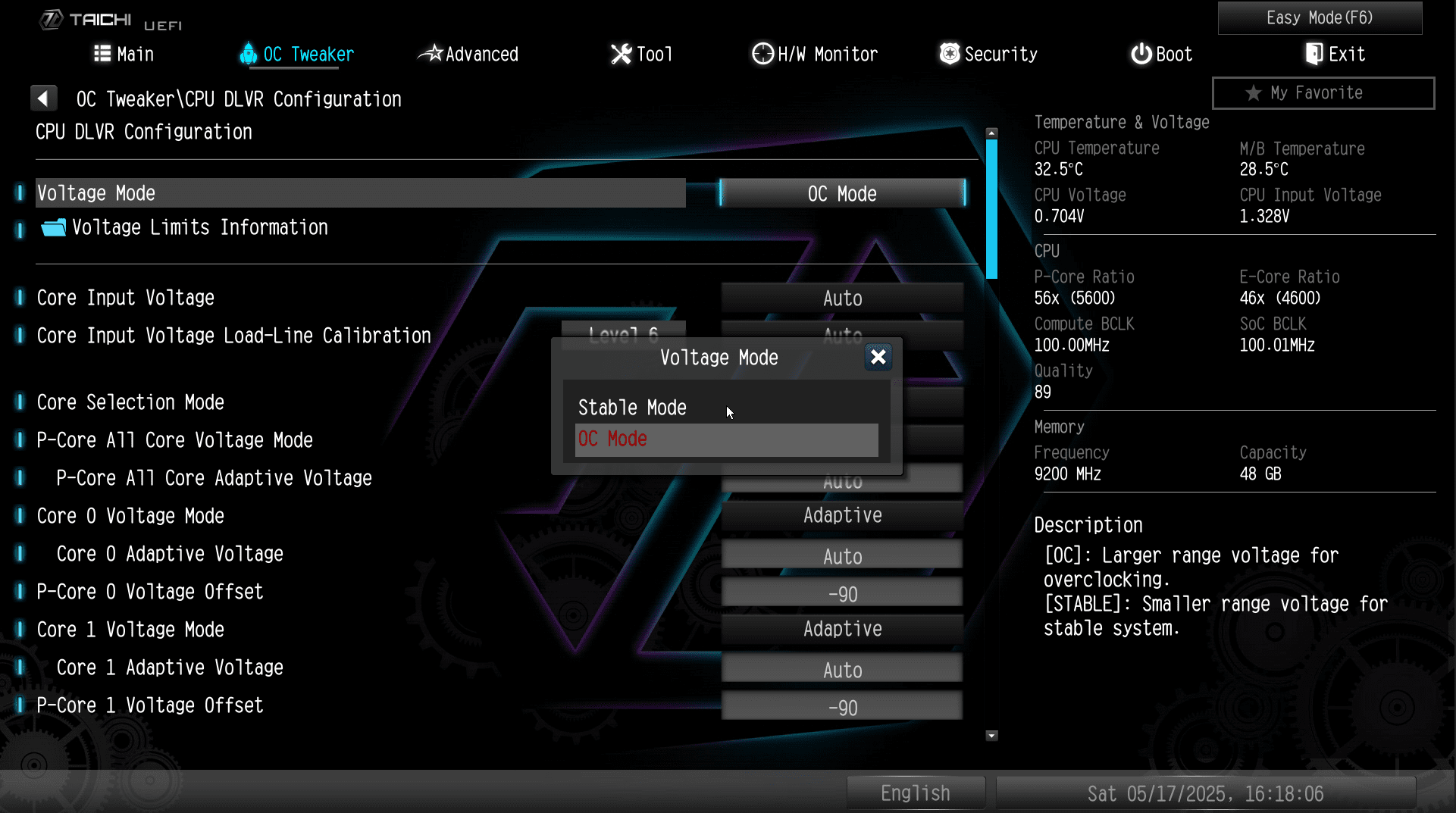Click the back arrow icon beside OC Tweaker path

(x=43, y=98)
